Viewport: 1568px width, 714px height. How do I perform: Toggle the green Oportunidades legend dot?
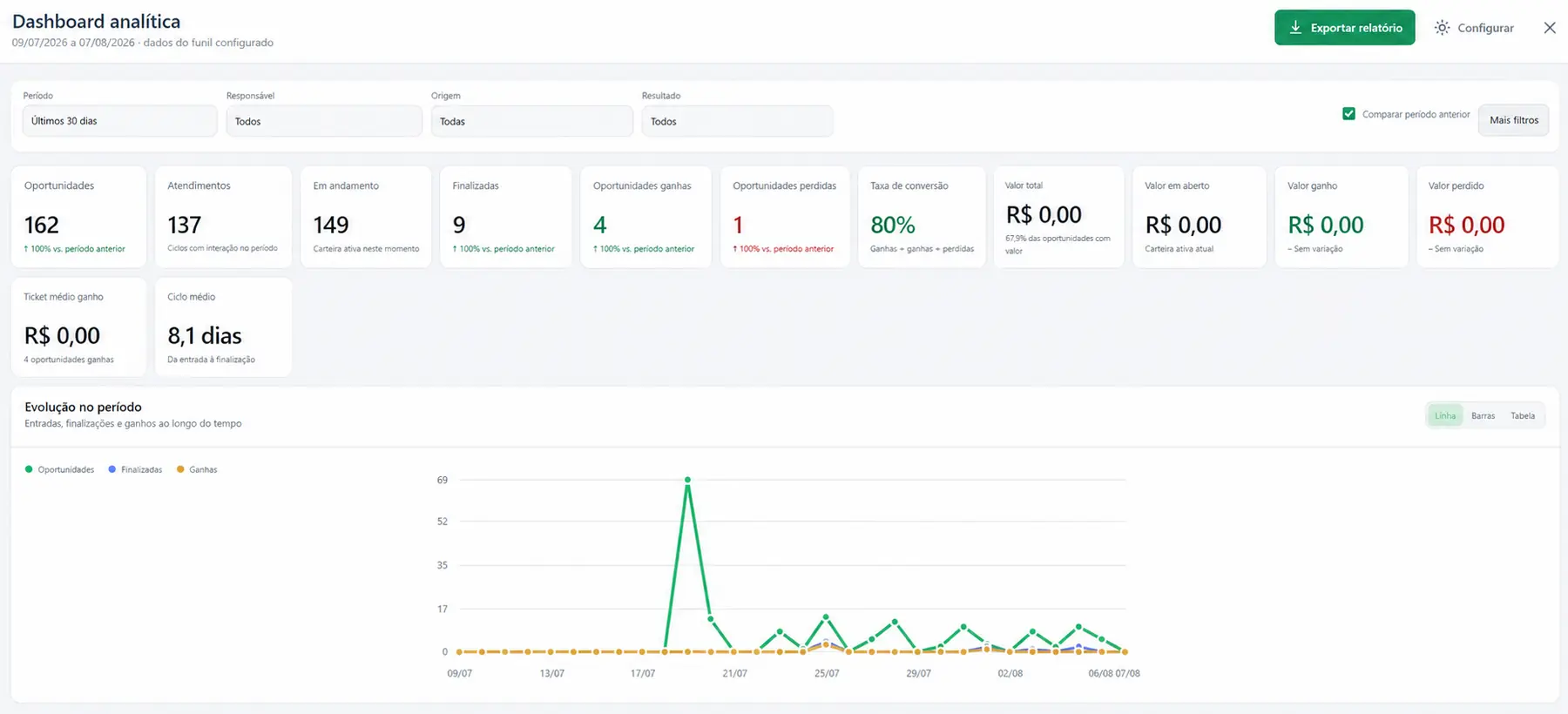(29, 469)
